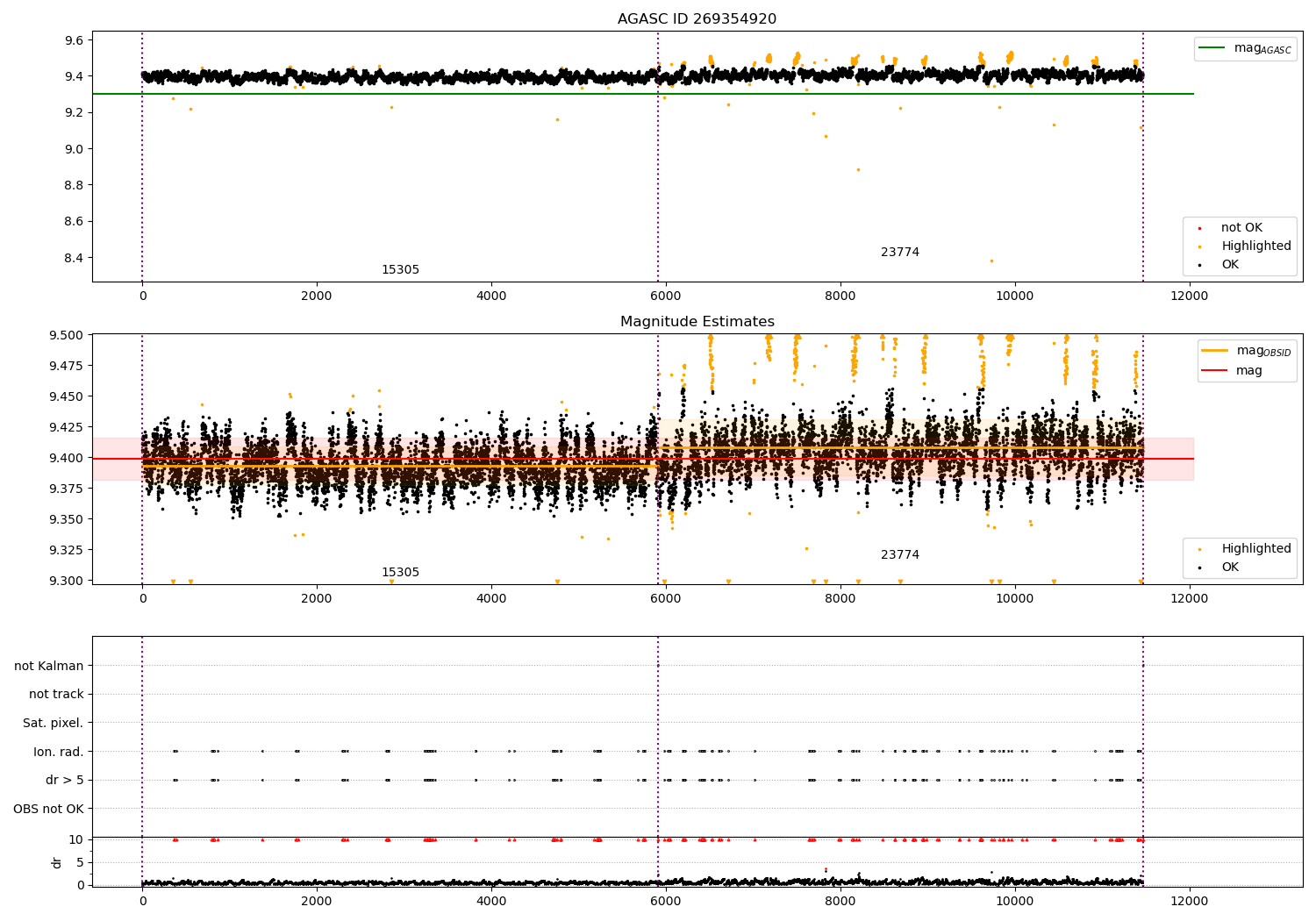The image size is (1316, 921).
Task: Click 'OK' legend entry in Magnitude Estimates plot
Action: [1219, 568]
